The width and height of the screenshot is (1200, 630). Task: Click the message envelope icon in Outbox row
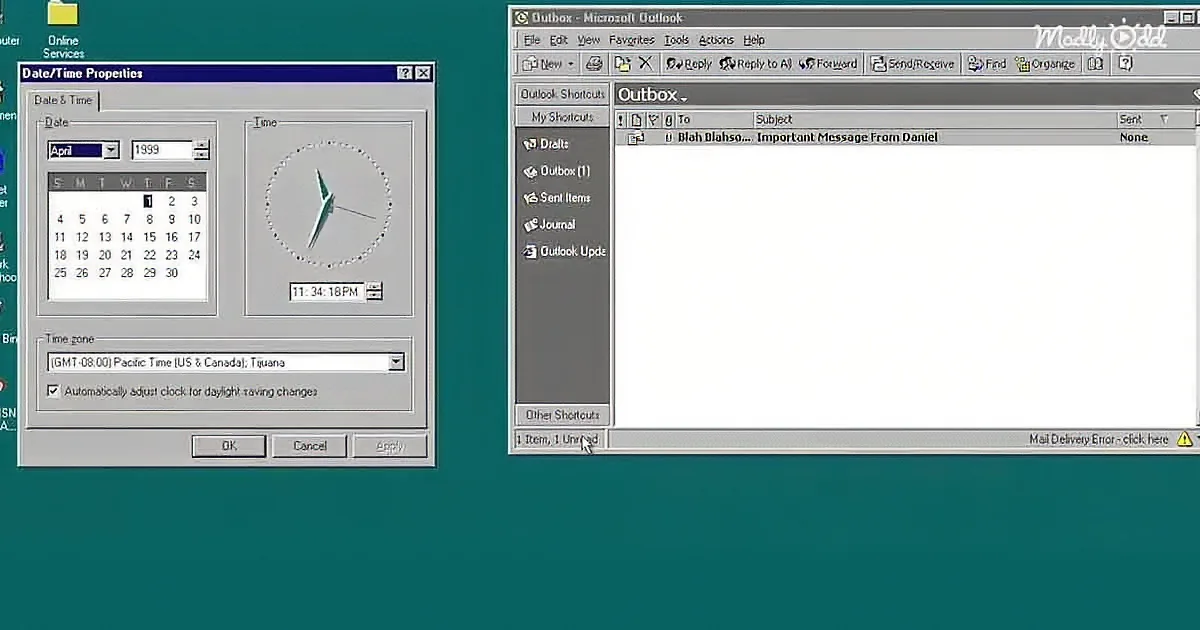(x=634, y=138)
